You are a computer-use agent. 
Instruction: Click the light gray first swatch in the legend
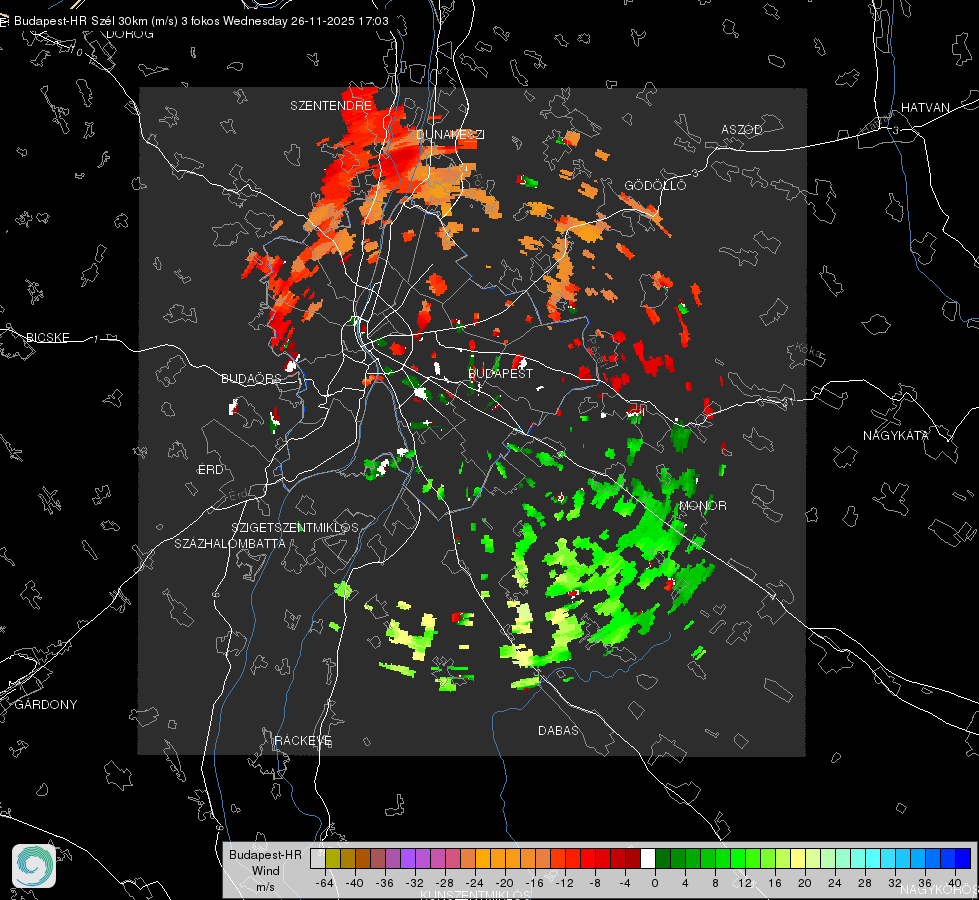pos(318,859)
